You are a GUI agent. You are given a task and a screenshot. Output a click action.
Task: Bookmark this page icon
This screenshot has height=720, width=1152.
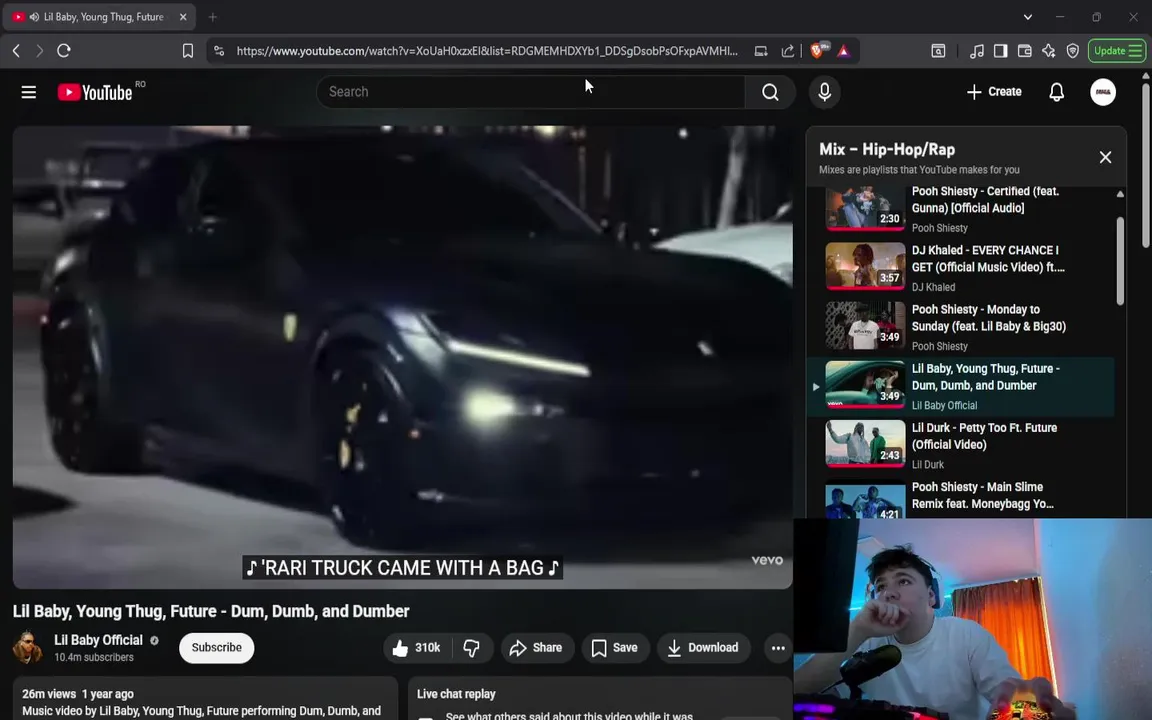(188, 51)
